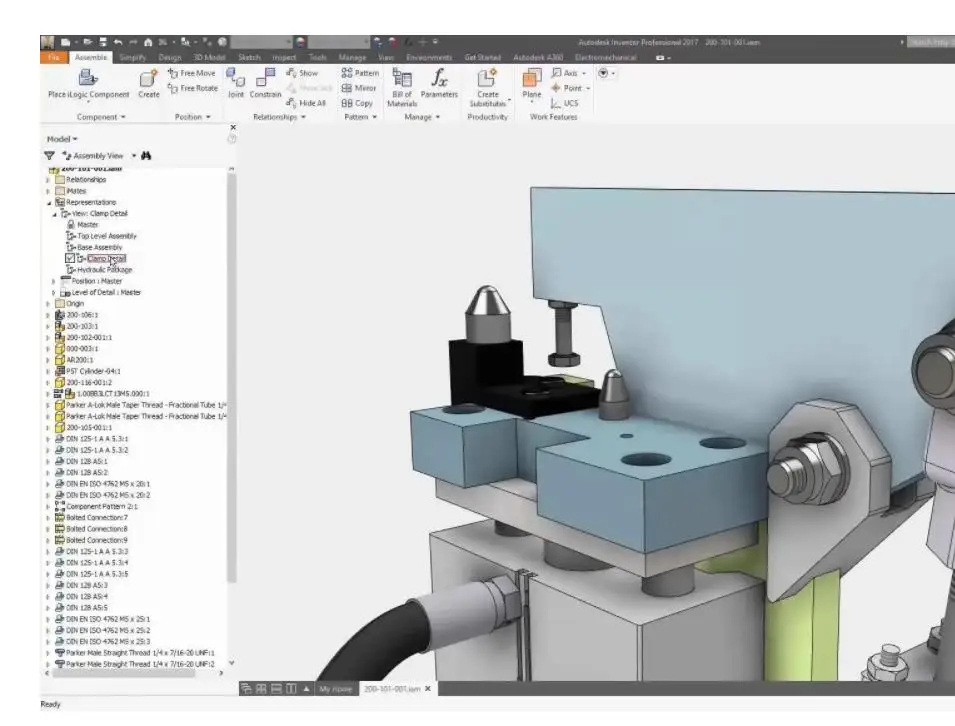Open the 3D Model ribbon tab
The height and width of the screenshot is (726, 955).
click(211, 57)
